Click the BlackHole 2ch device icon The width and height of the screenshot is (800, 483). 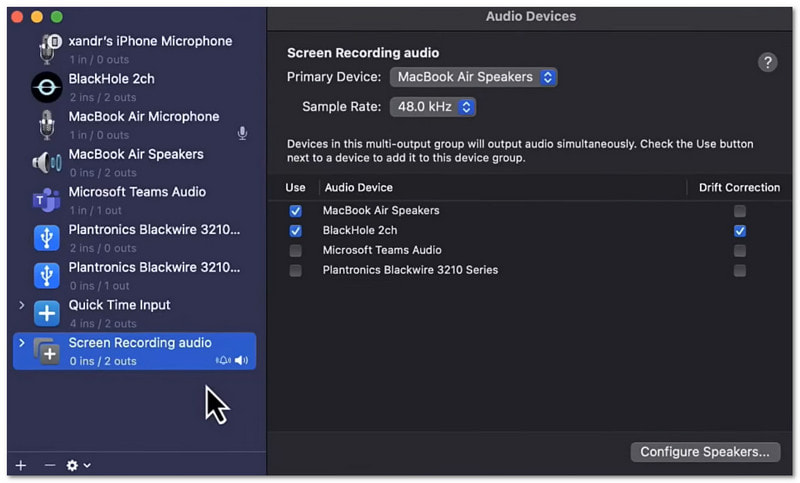46,87
